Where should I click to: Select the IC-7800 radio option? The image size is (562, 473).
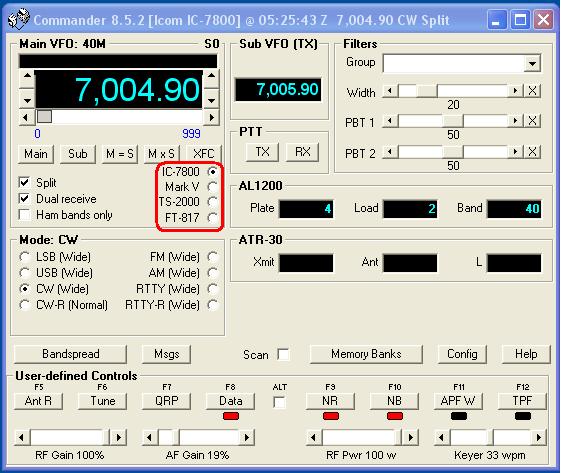point(213,172)
